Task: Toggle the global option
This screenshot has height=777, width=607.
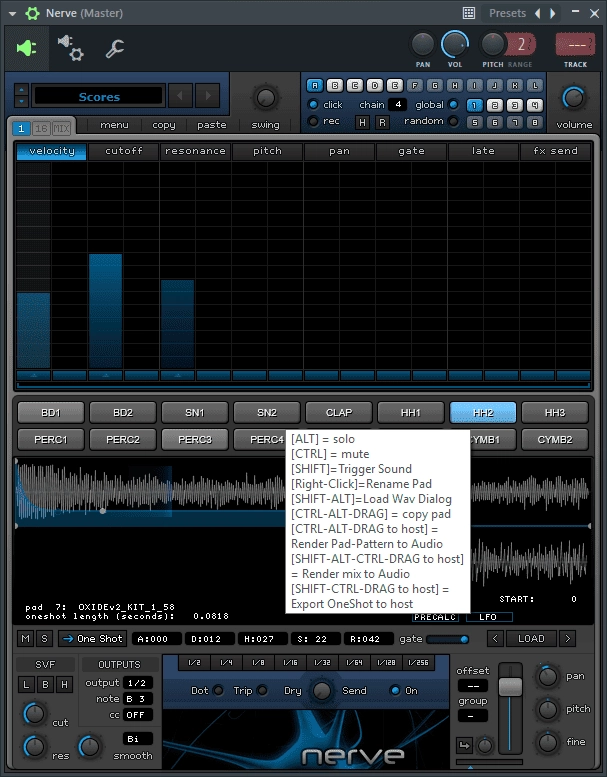Action: point(453,105)
